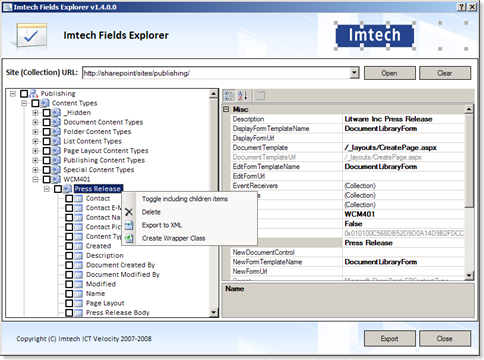Click the Imtech logo in the header
The image size is (484, 360).
[375, 35]
